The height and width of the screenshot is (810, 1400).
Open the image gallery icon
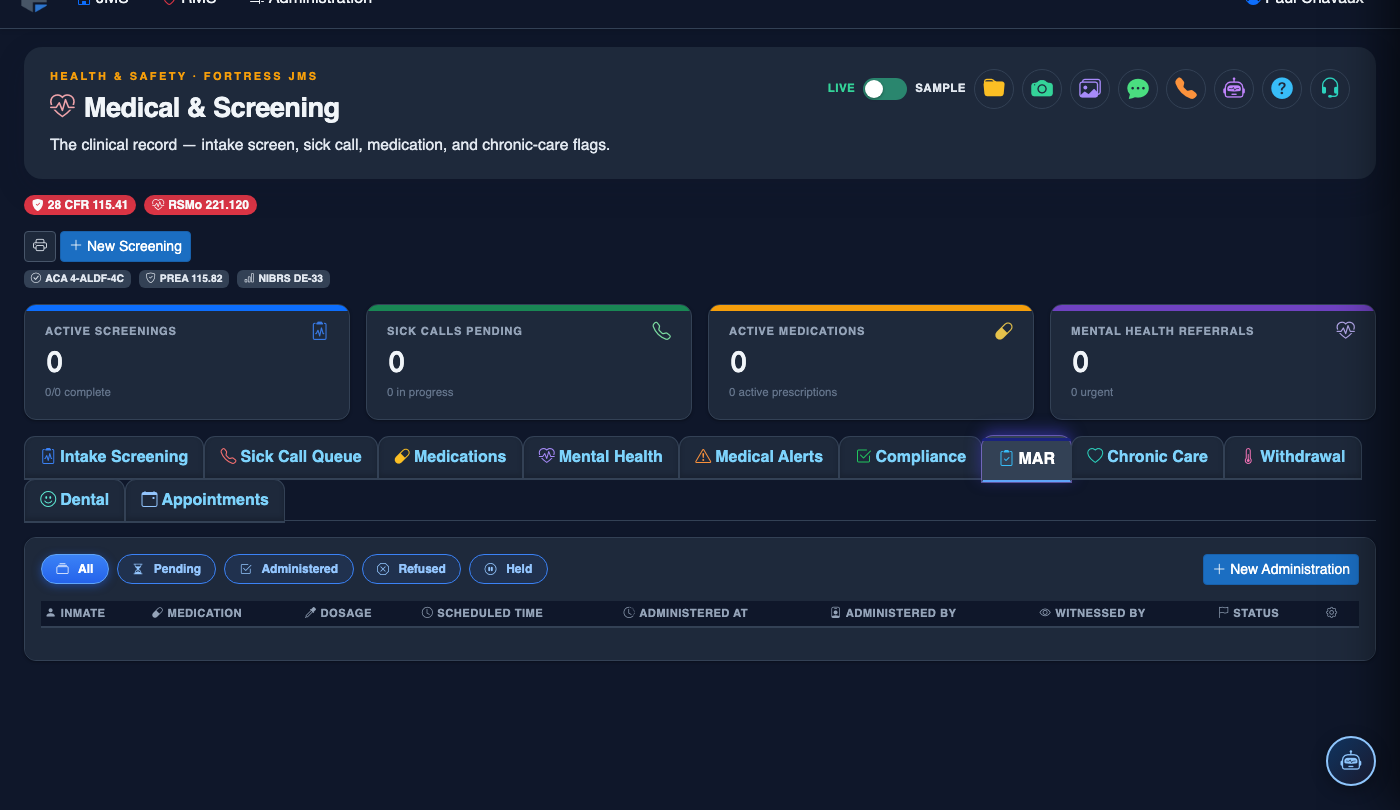click(x=1090, y=88)
